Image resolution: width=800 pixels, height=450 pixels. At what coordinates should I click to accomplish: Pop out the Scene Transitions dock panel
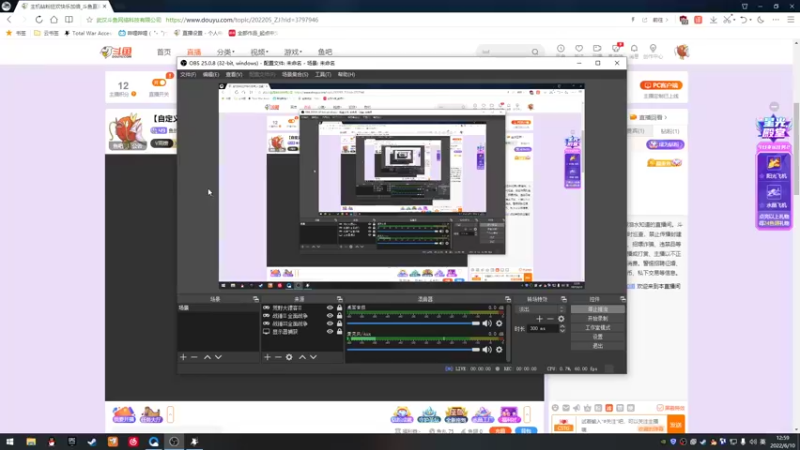[564, 299]
